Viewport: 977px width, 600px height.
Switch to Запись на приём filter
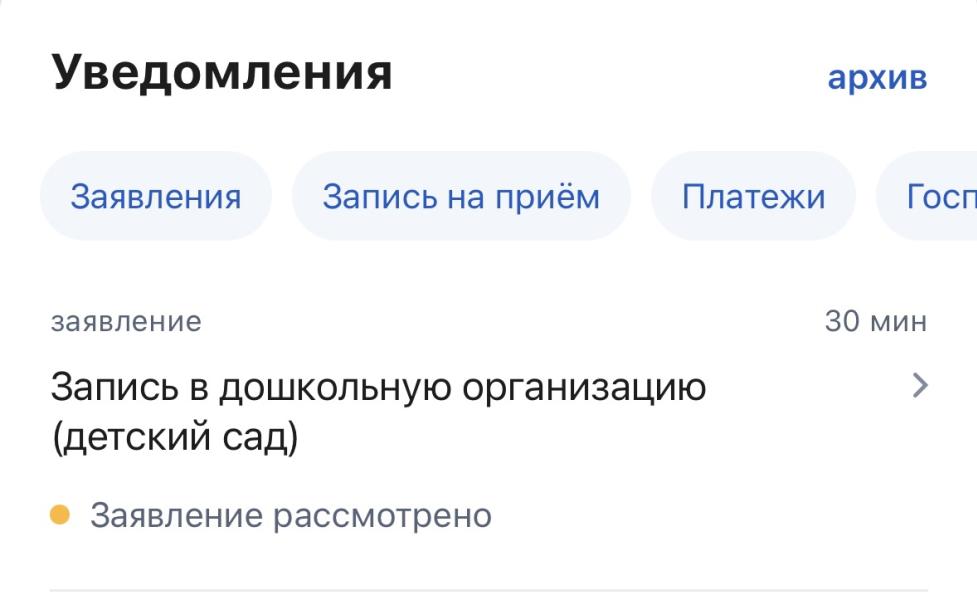click(x=461, y=196)
